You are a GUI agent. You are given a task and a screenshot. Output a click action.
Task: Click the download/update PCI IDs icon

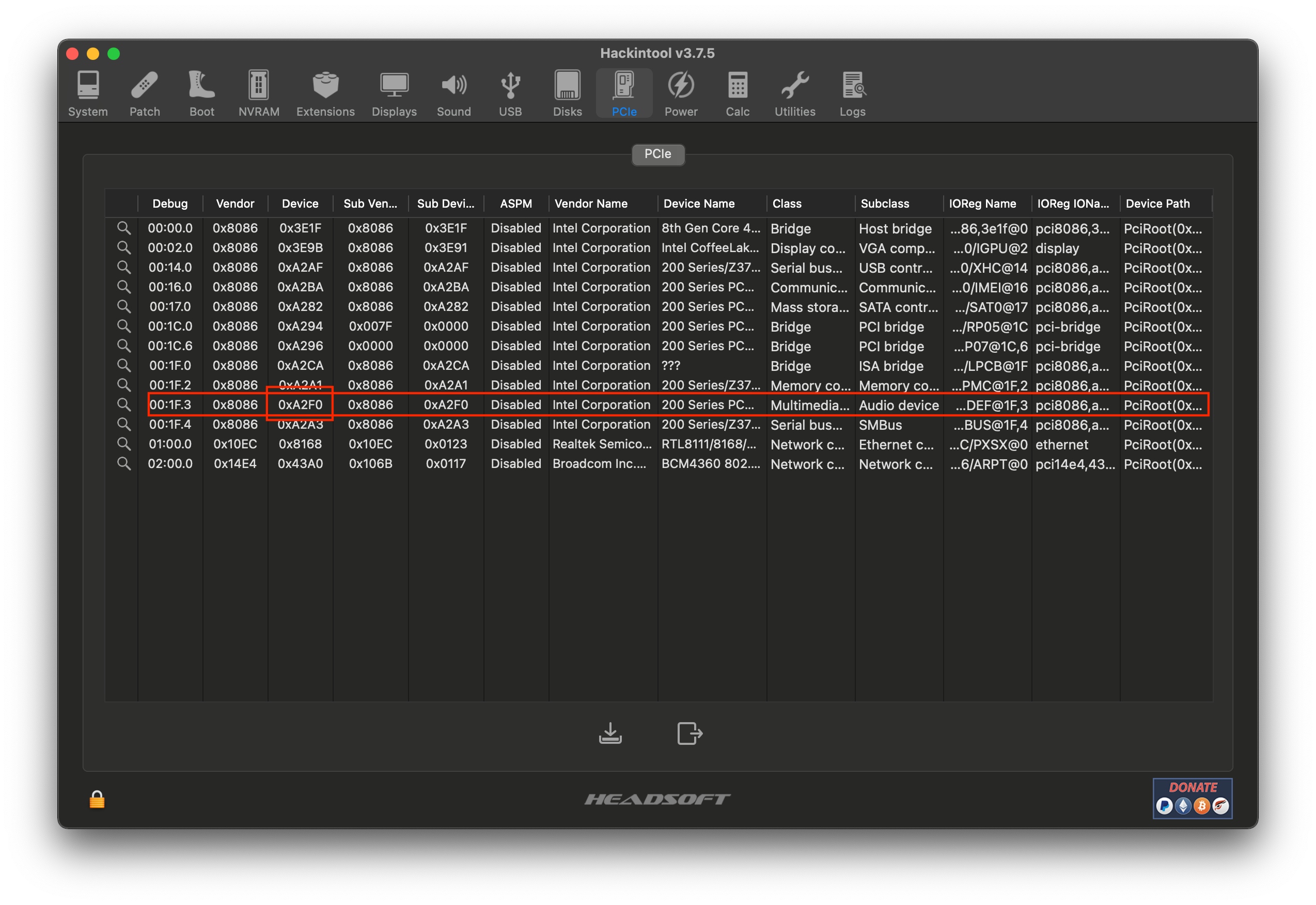click(610, 732)
